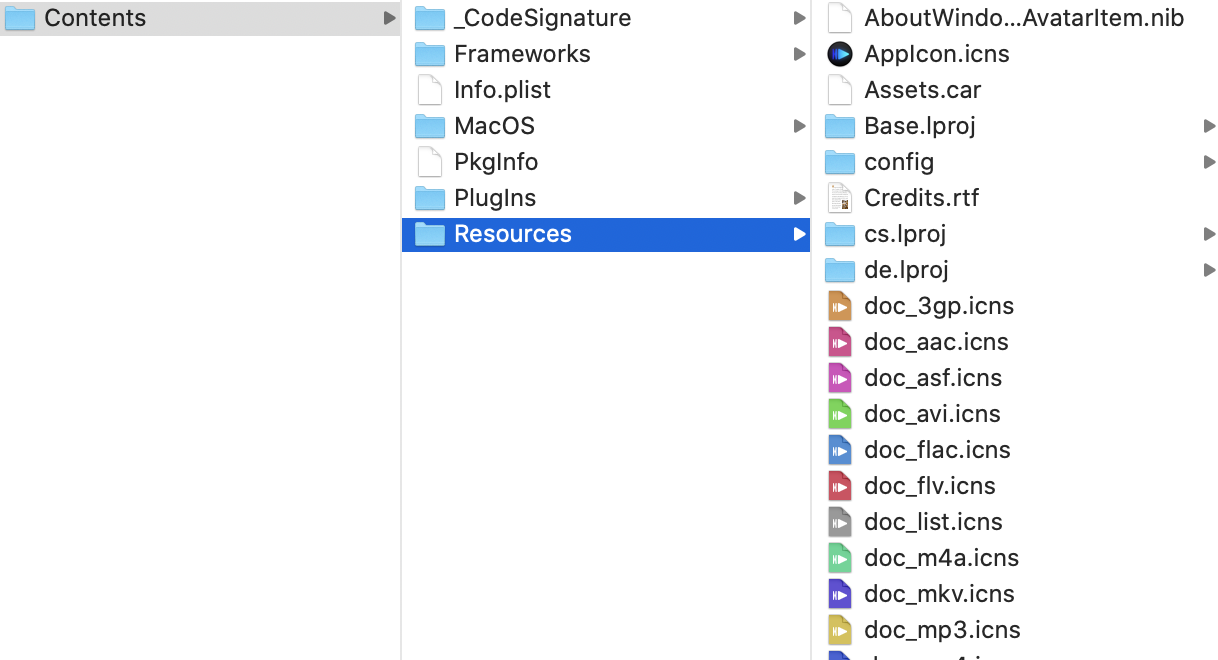Image resolution: width=1218 pixels, height=660 pixels.
Task: Open the PlugIns folder
Action: [x=494, y=198]
